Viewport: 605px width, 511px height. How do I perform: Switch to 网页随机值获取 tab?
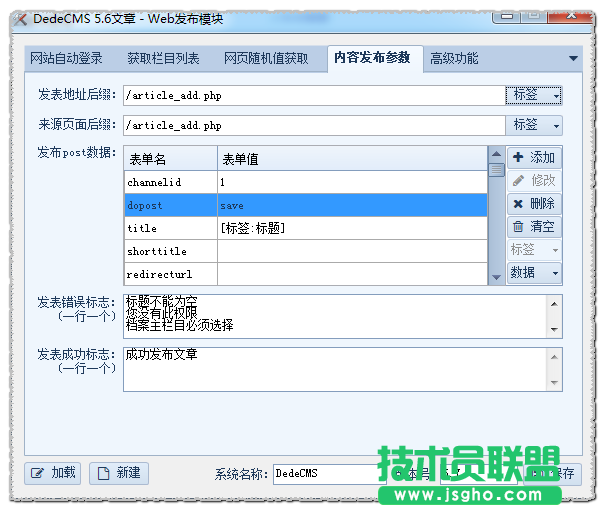[266, 59]
